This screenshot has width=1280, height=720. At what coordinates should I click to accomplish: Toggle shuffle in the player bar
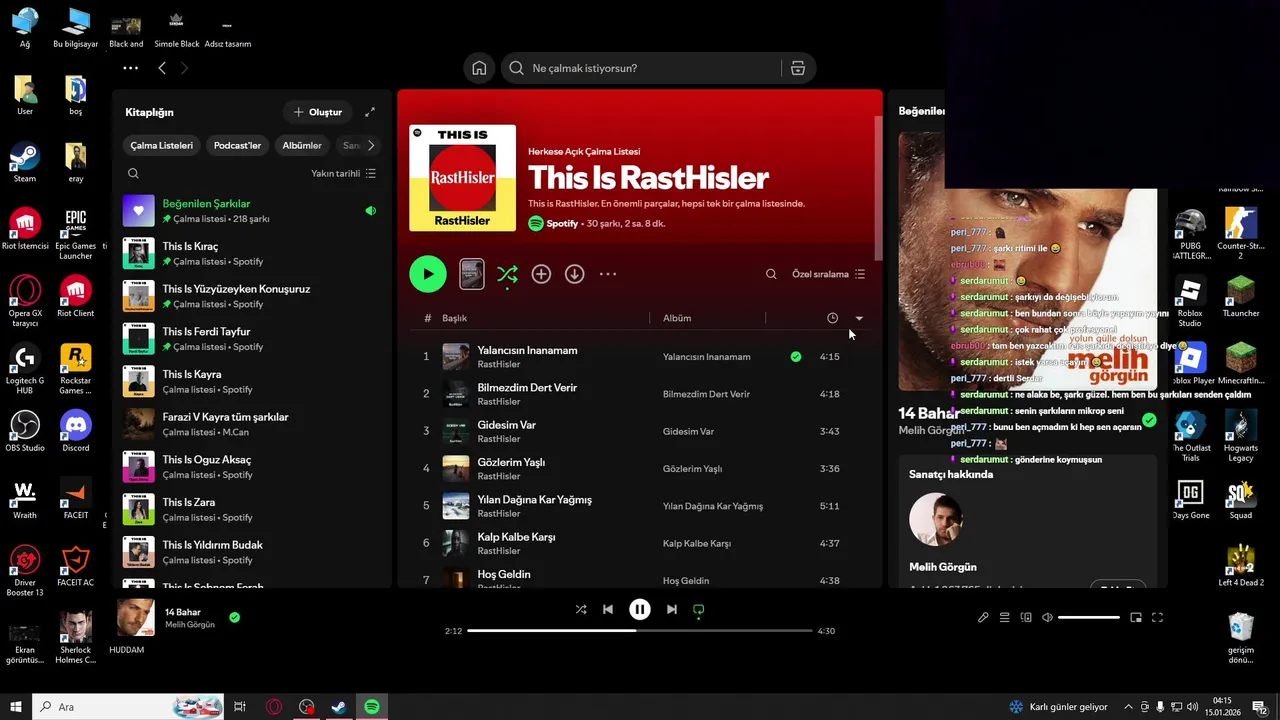[x=581, y=609]
